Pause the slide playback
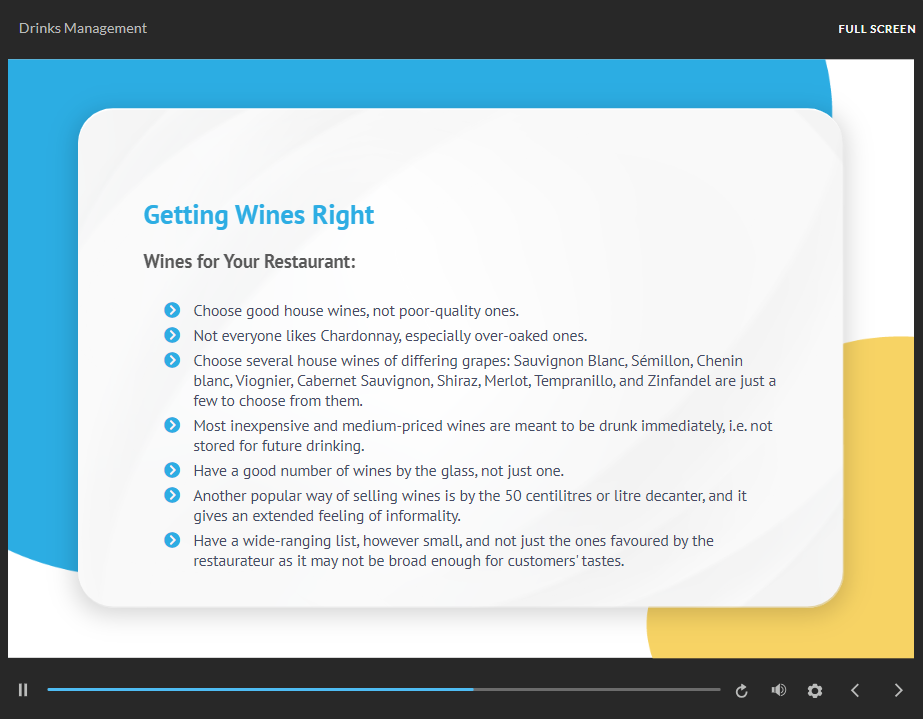 (23, 690)
